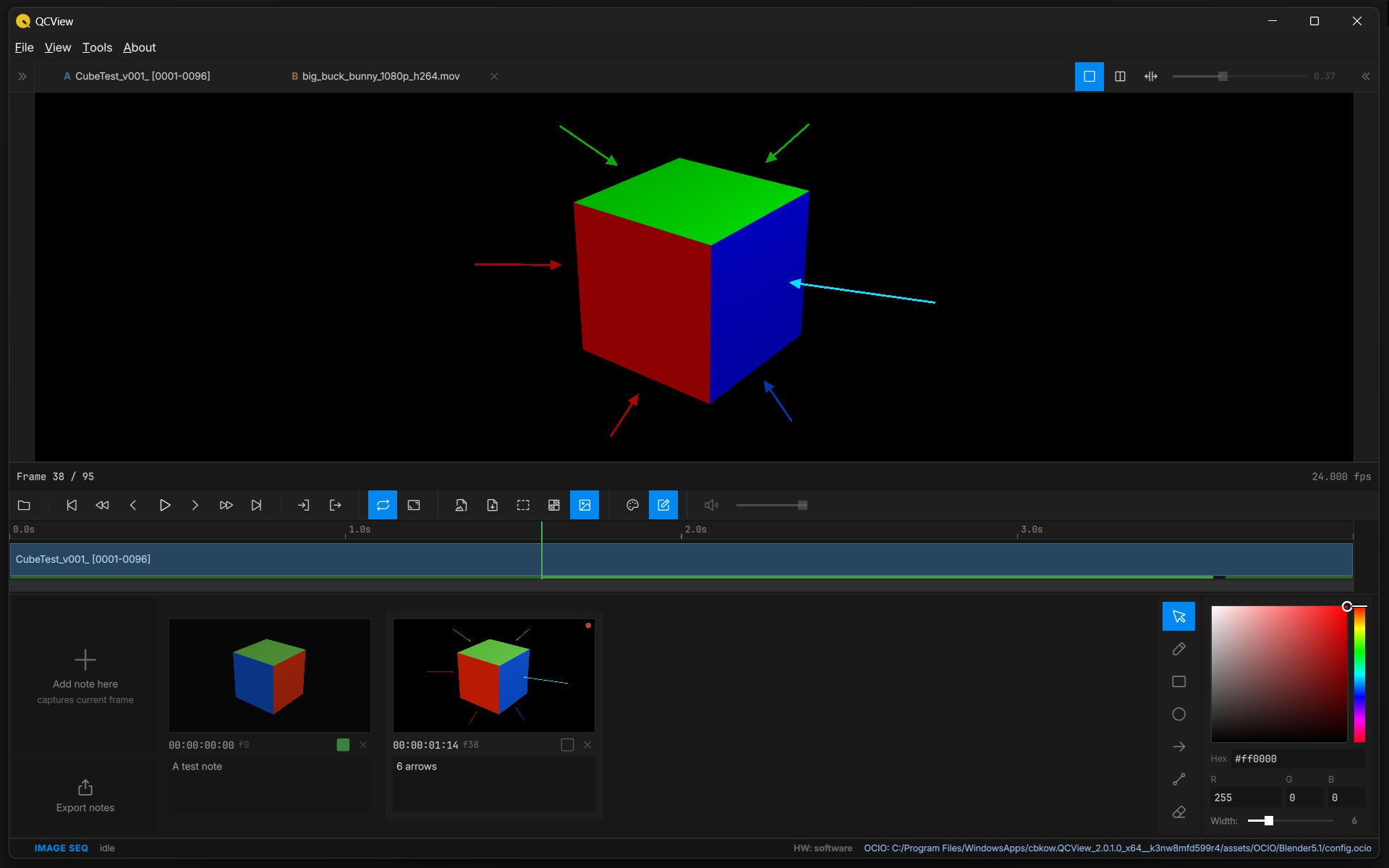Toggle the annotation edit mode
Image resolution: width=1389 pixels, height=868 pixels.
coord(663,505)
